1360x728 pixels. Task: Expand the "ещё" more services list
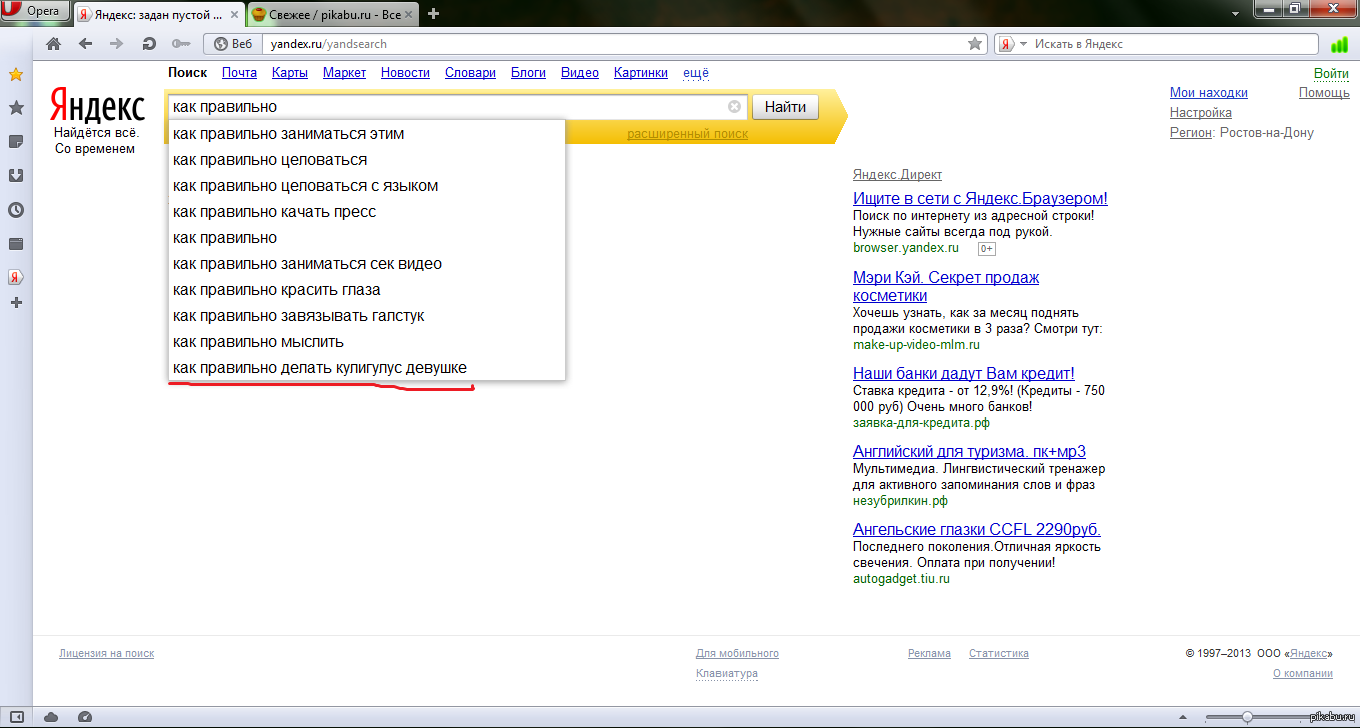(x=695, y=73)
